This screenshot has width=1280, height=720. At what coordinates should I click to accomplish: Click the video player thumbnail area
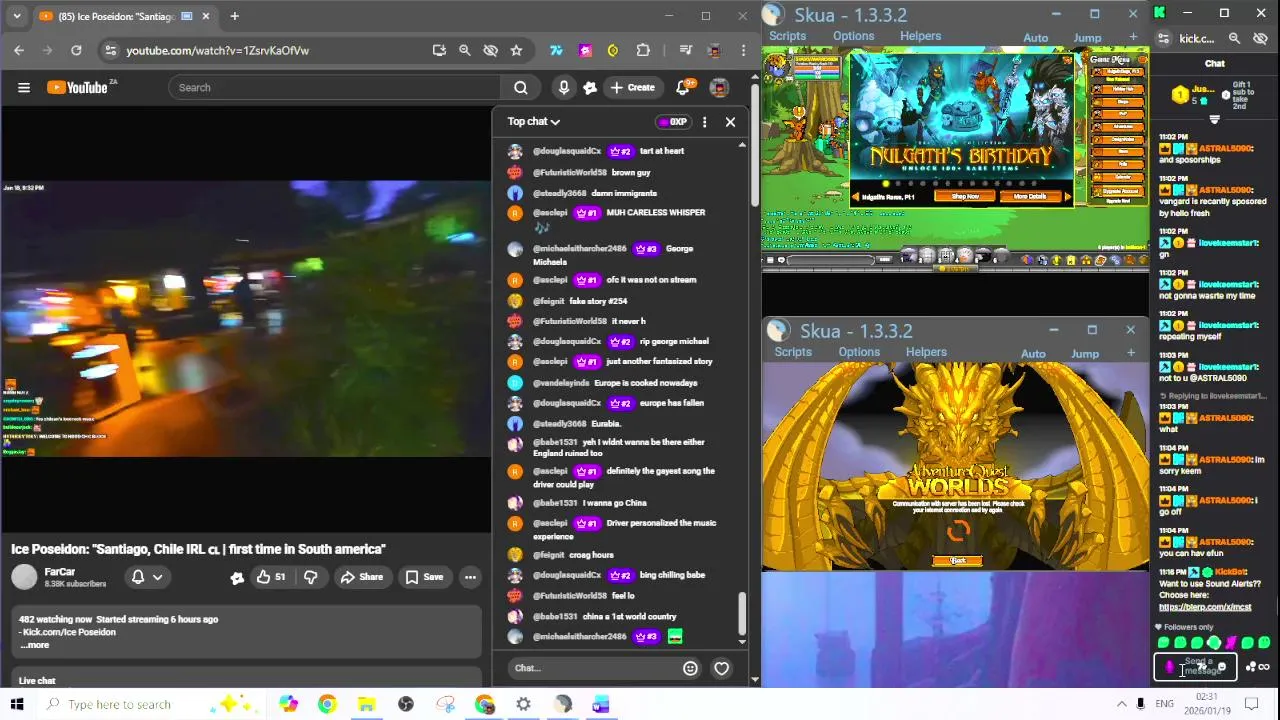(x=246, y=320)
